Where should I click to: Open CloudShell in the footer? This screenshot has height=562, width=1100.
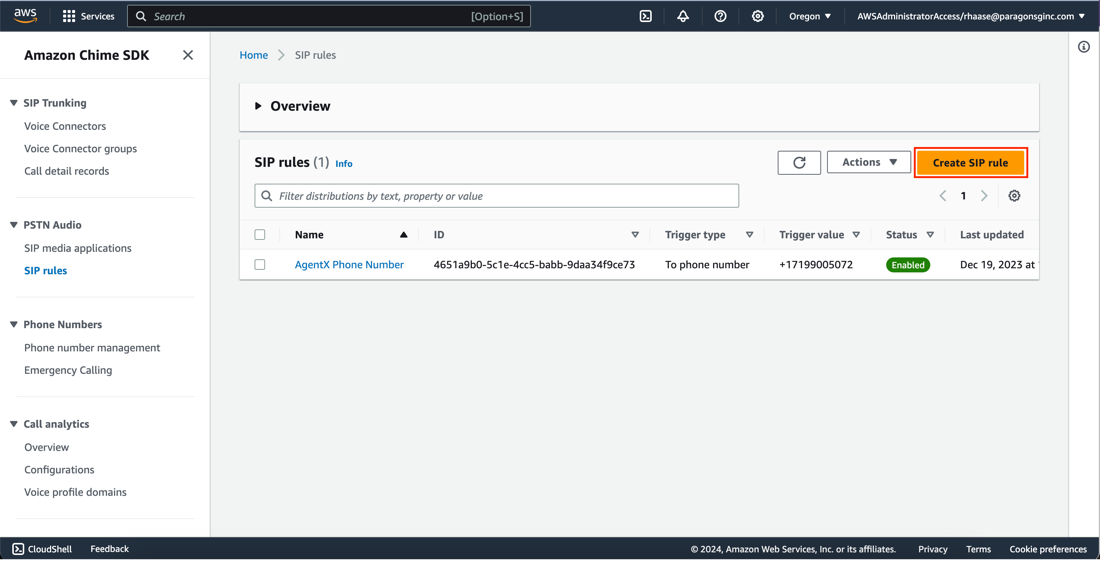[x=41, y=549]
